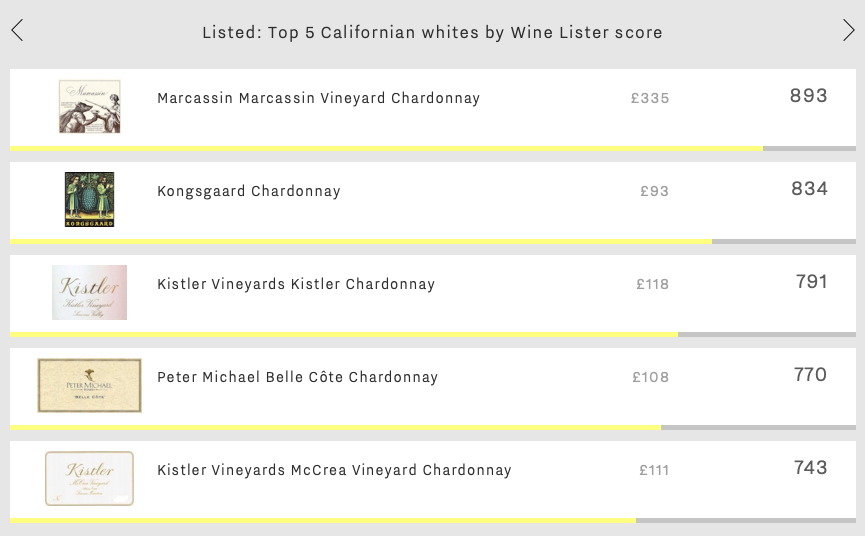Click the £108 price for Peter Michael

point(650,377)
